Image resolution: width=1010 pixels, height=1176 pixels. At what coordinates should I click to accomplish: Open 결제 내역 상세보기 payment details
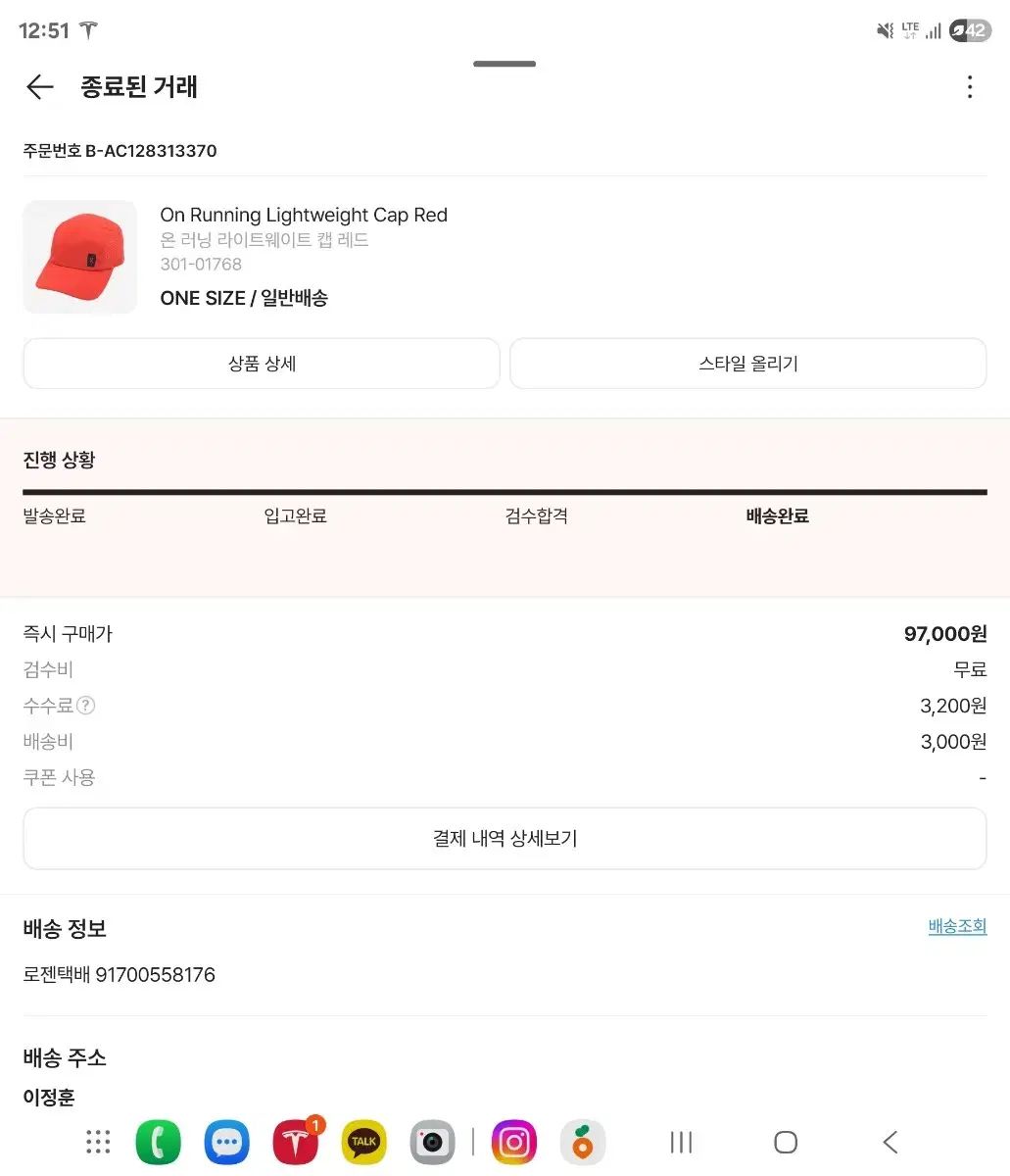click(505, 839)
